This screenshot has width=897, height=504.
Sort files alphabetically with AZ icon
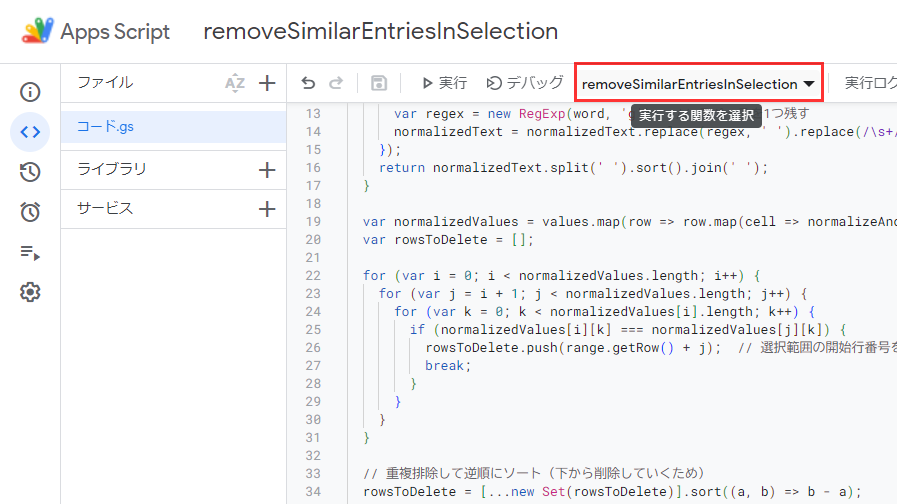tap(235, 84)
